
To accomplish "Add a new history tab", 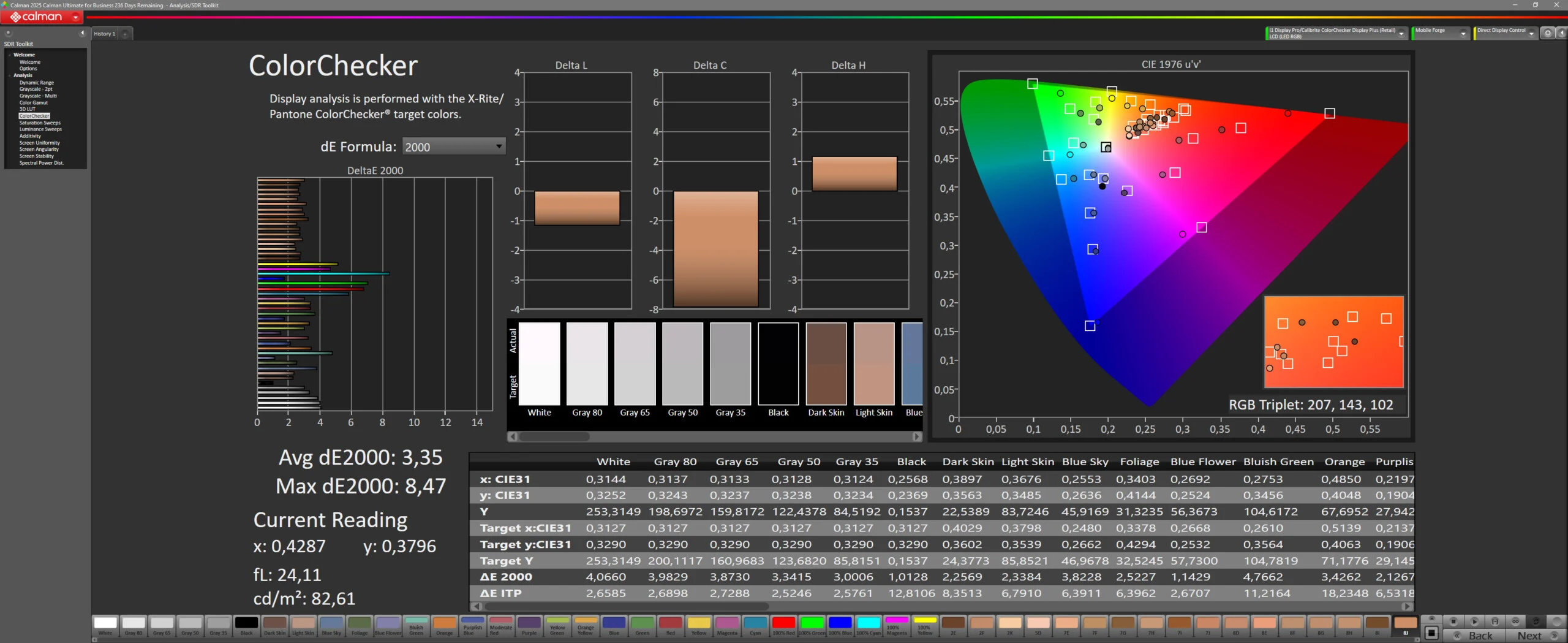I will tap(125, 34).
